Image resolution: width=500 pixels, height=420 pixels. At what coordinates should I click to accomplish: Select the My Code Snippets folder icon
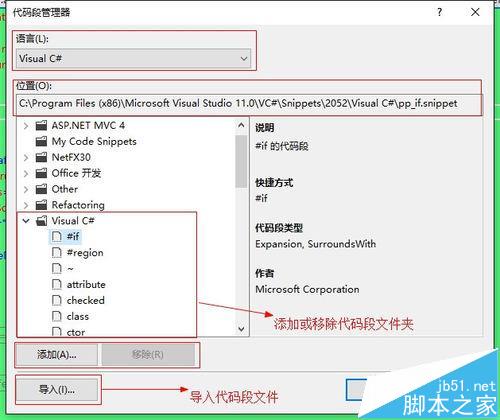click(x=41, y=142)
